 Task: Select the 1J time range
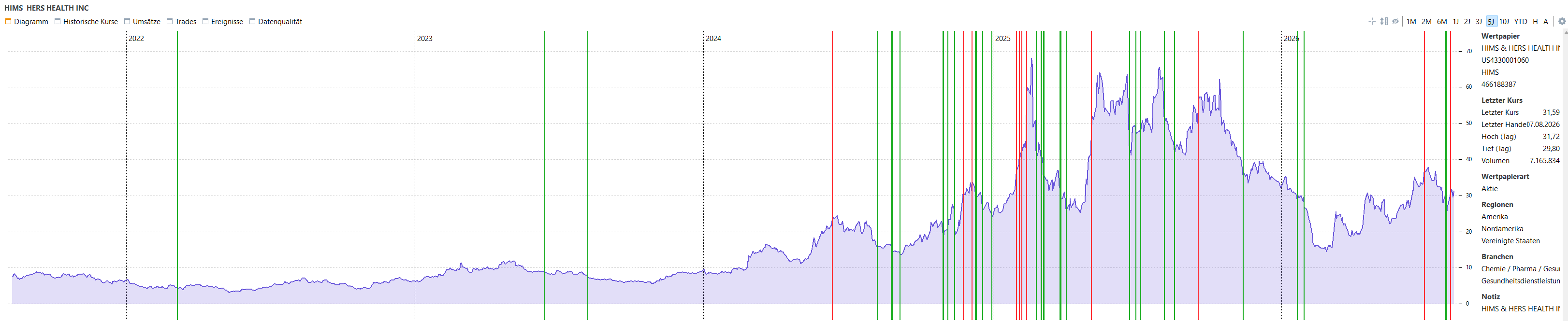pyautogui.click(x=1456, y=21)
